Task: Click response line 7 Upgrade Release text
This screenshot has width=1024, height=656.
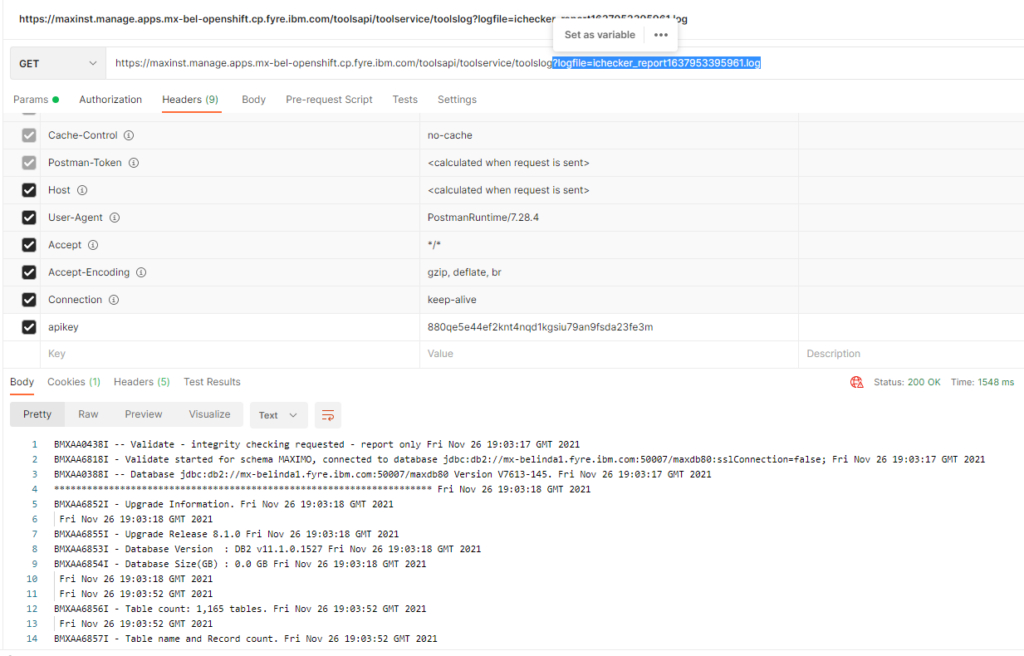Action: pos(226,534)
